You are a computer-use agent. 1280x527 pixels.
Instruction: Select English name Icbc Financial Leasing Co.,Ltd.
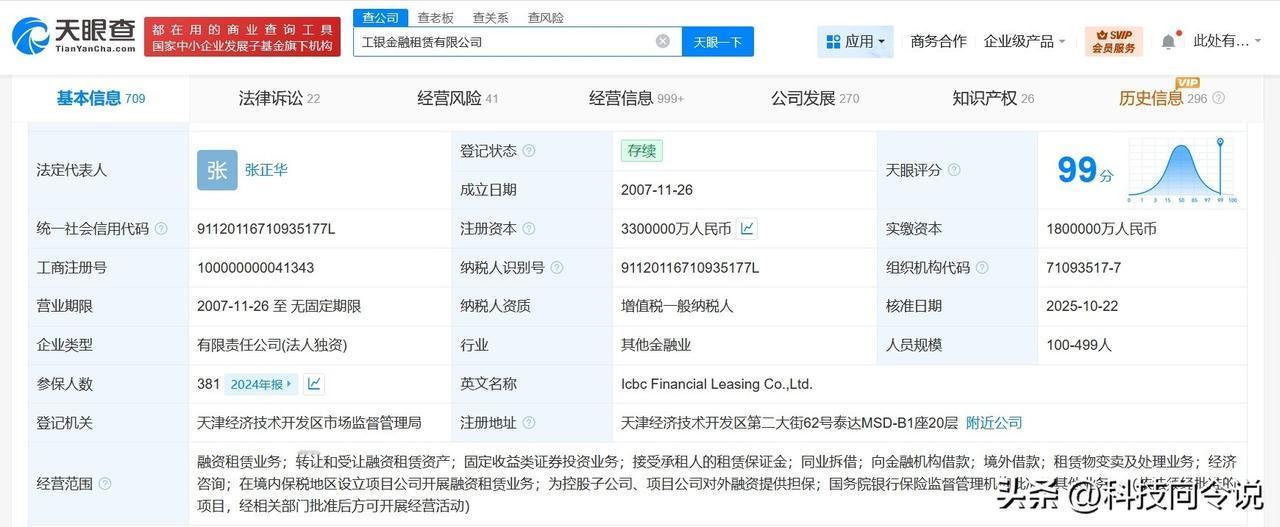click(717, 384)
